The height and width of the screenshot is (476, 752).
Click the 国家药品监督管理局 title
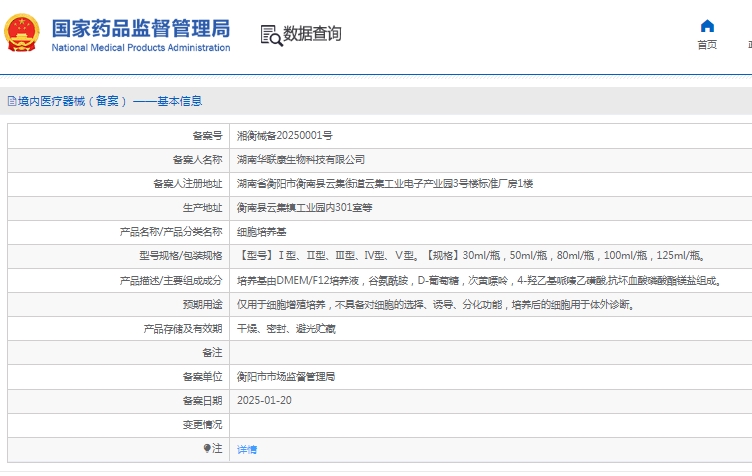coord(141,28)
